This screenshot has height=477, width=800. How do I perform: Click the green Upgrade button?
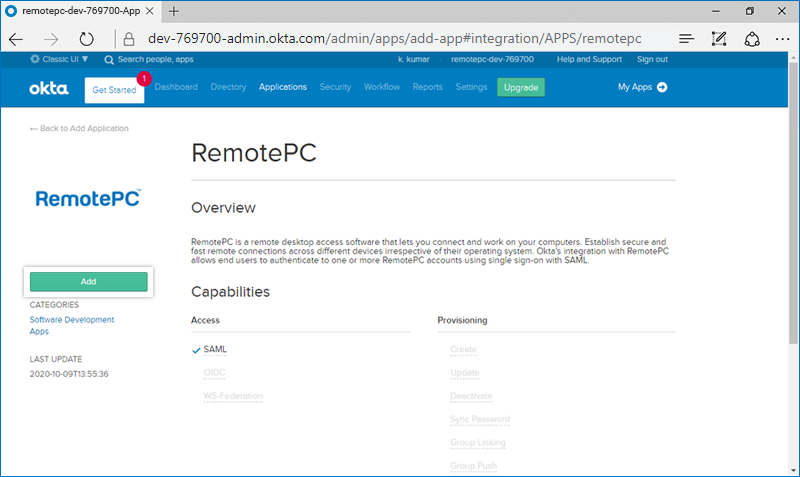click(521, 87)
